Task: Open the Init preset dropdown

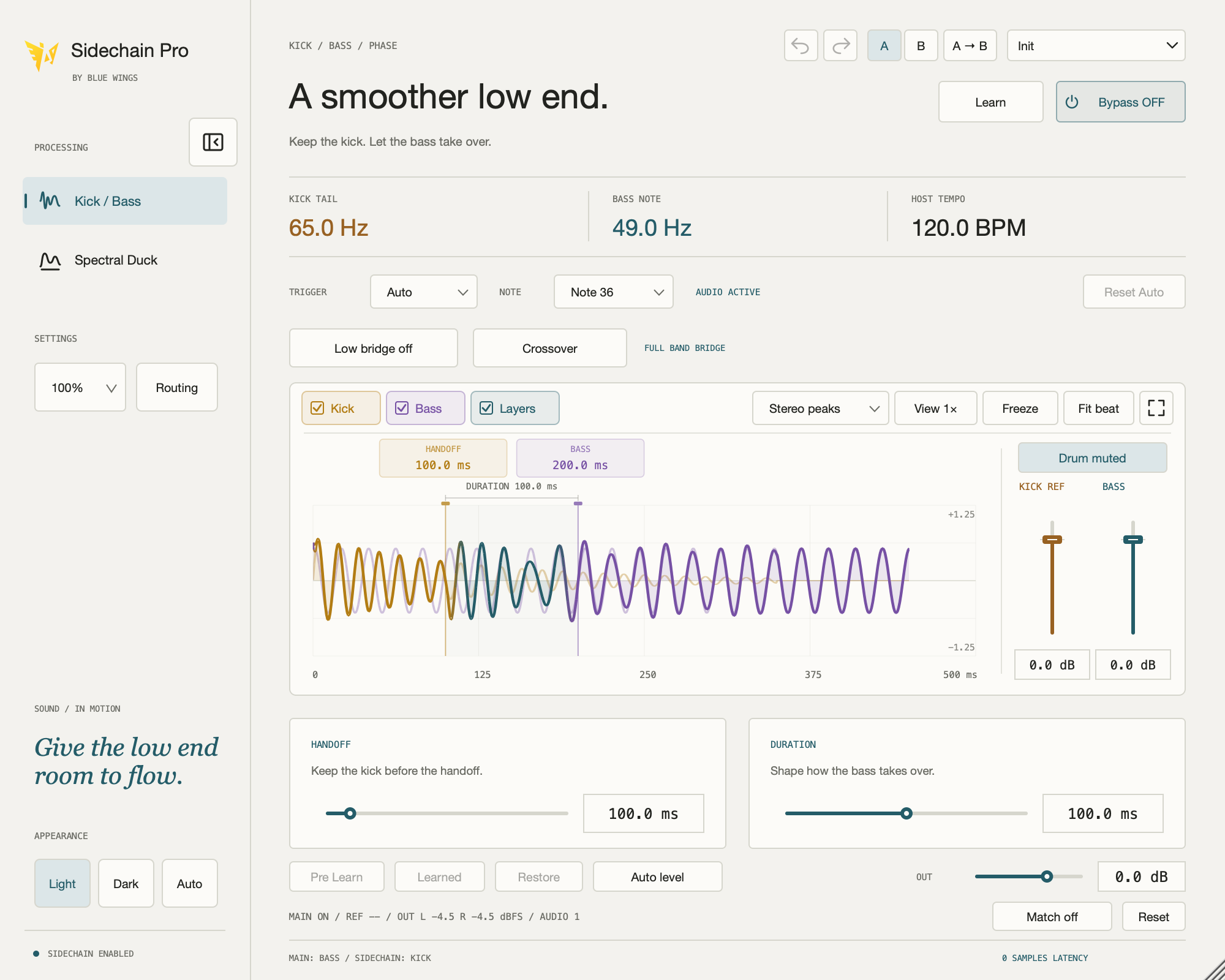Action: pyautogui.click(x=1096, y=45)
